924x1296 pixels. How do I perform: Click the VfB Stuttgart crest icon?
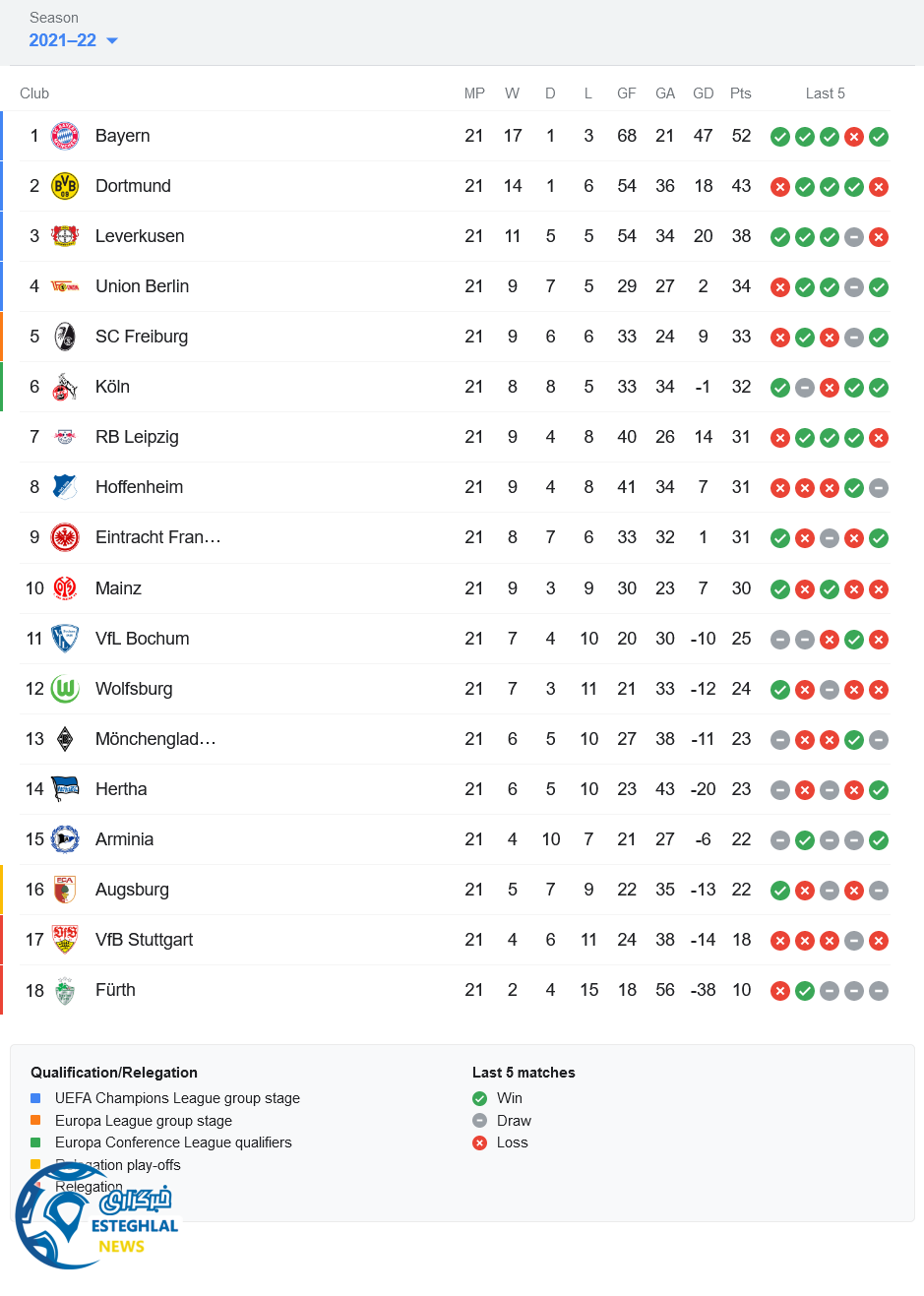coord(65,940)
